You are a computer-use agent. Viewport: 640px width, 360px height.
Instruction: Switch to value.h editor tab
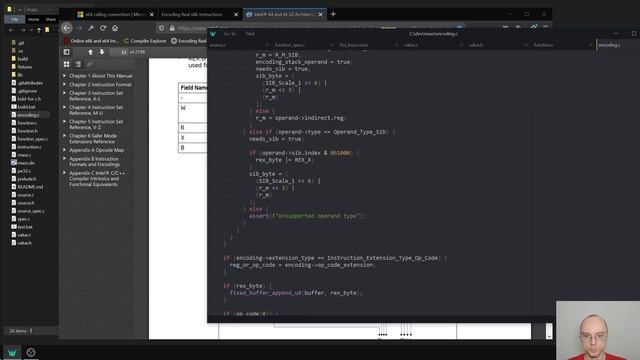point(476,45)
